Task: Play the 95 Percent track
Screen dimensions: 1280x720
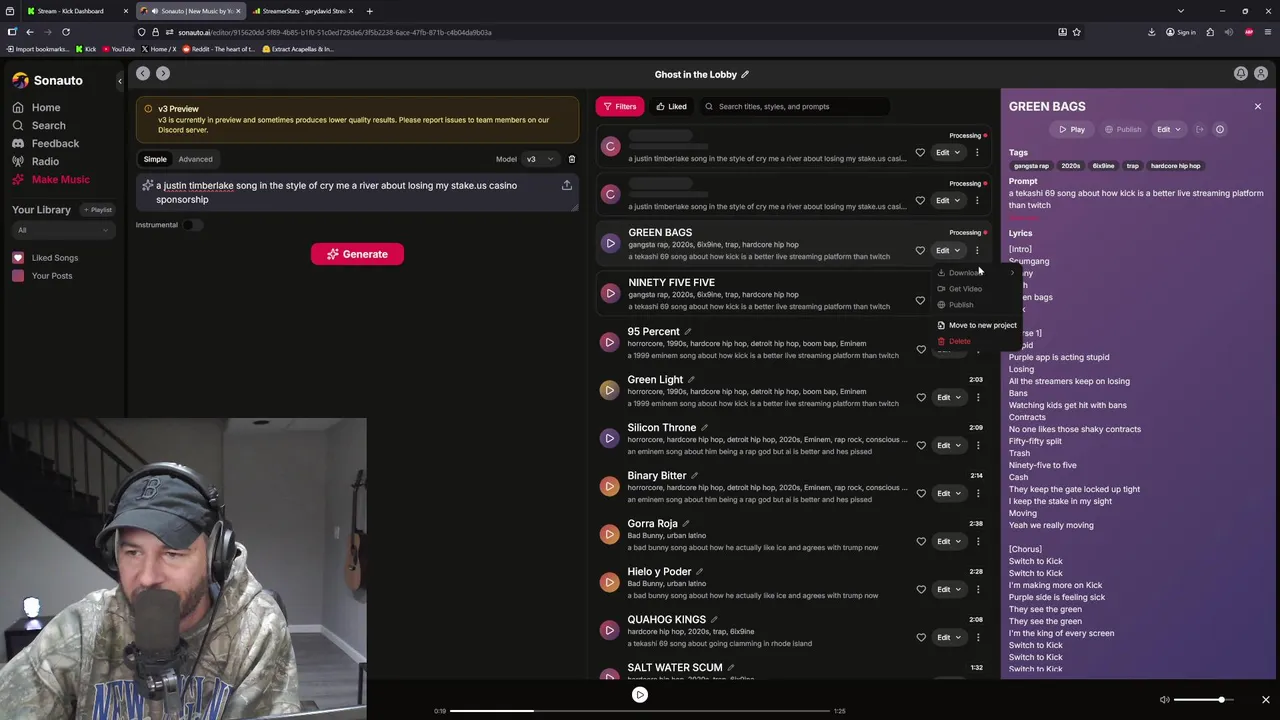Action: tap(610, 342)
